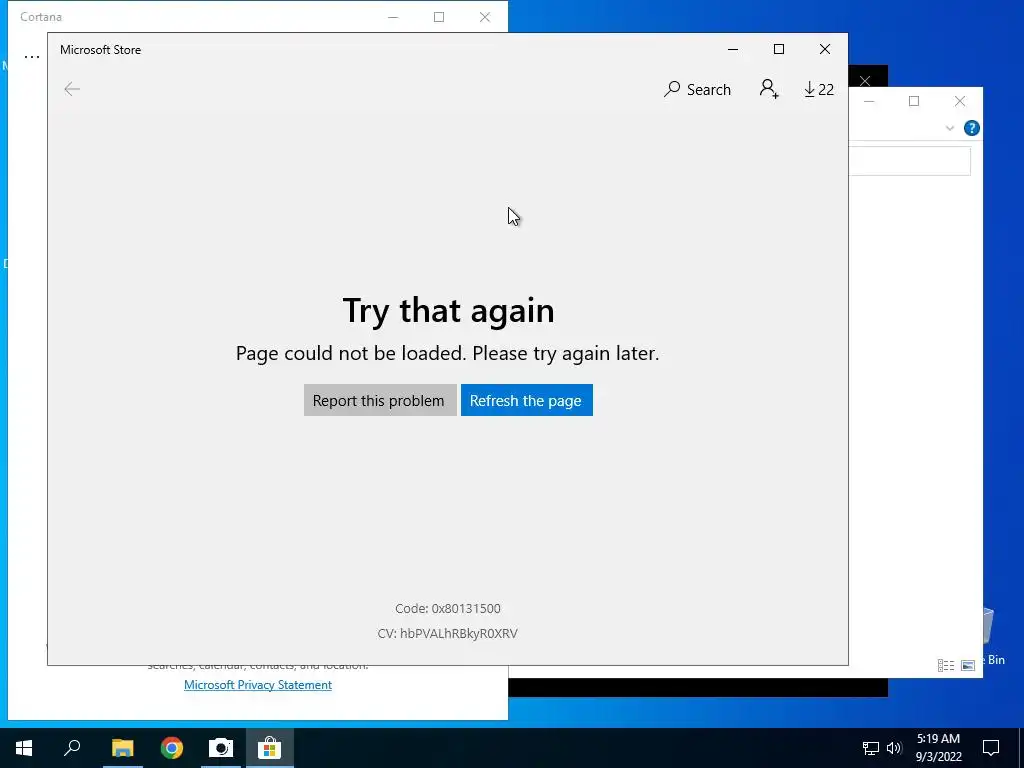Click File Explorer search box
This screenshot has width=1024, height=768.
(909, 161)
